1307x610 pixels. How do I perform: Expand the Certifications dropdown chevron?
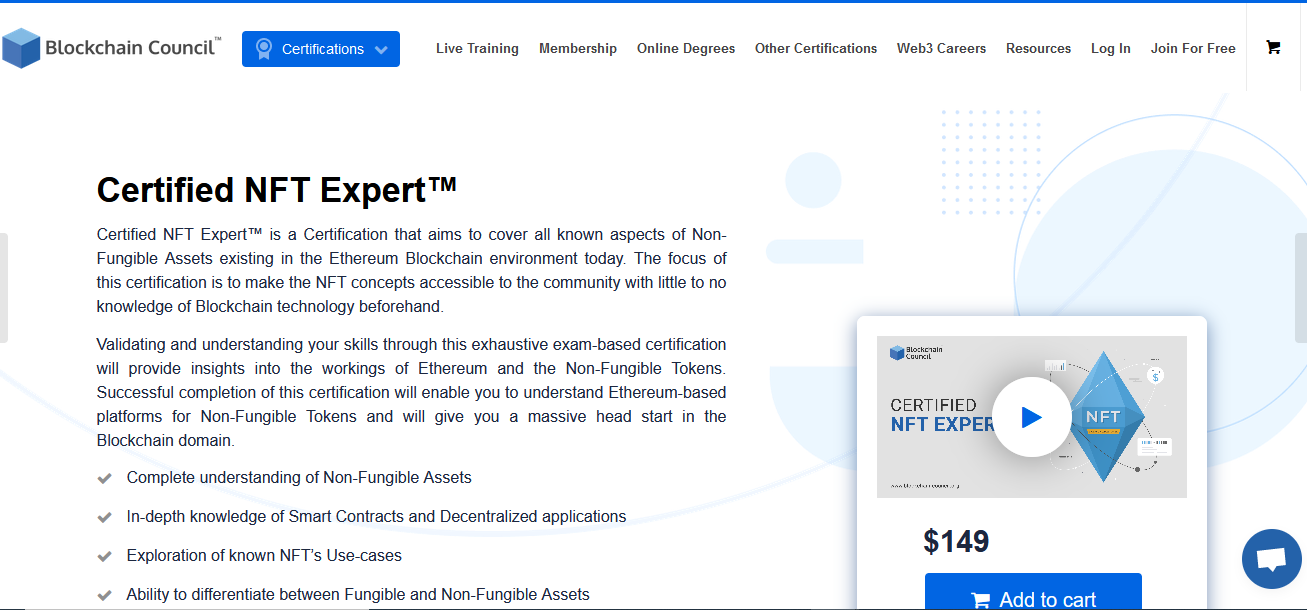click(381, 50)
